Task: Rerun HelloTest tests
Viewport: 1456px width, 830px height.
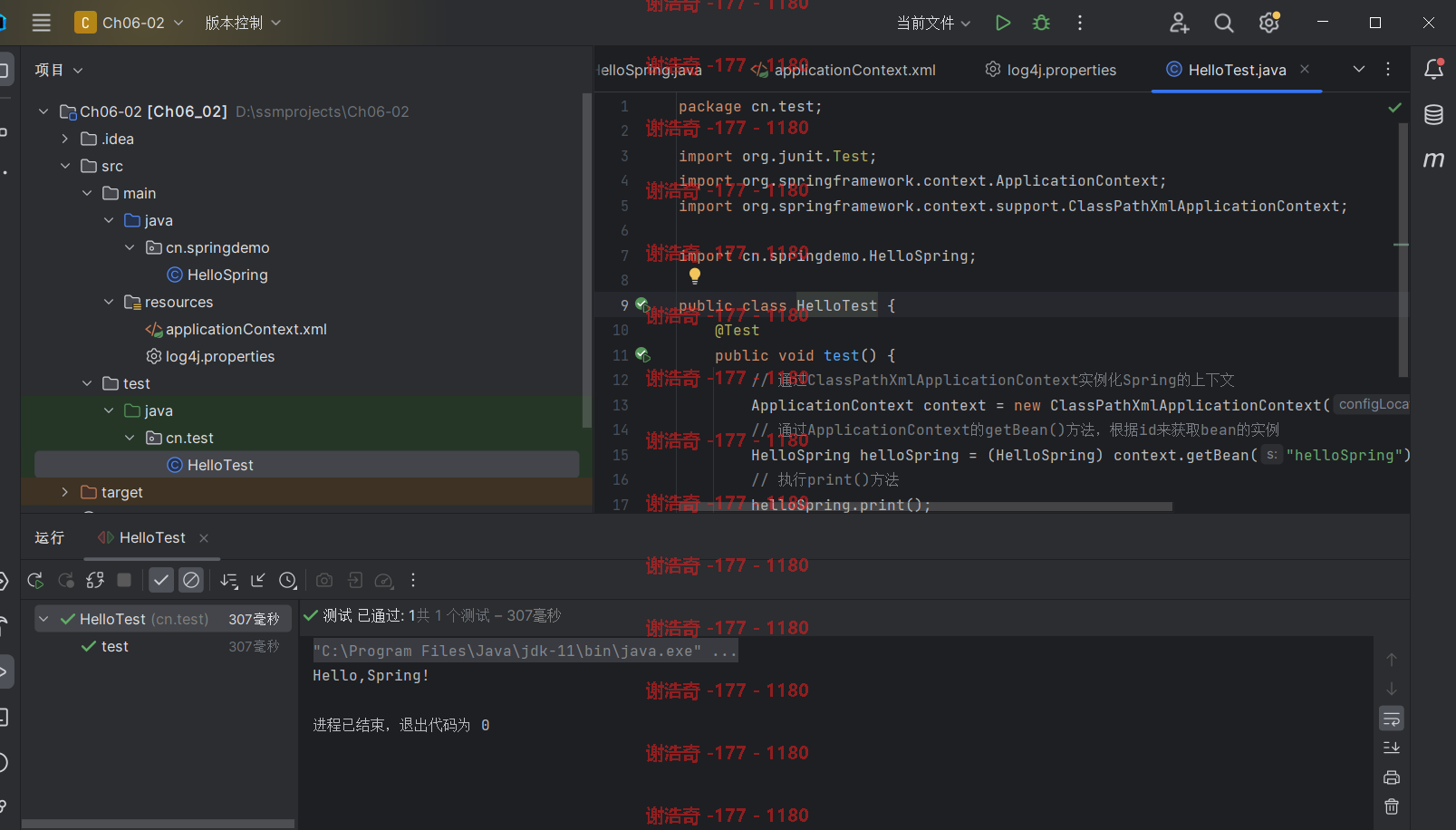Action: (x=35, y=580)
